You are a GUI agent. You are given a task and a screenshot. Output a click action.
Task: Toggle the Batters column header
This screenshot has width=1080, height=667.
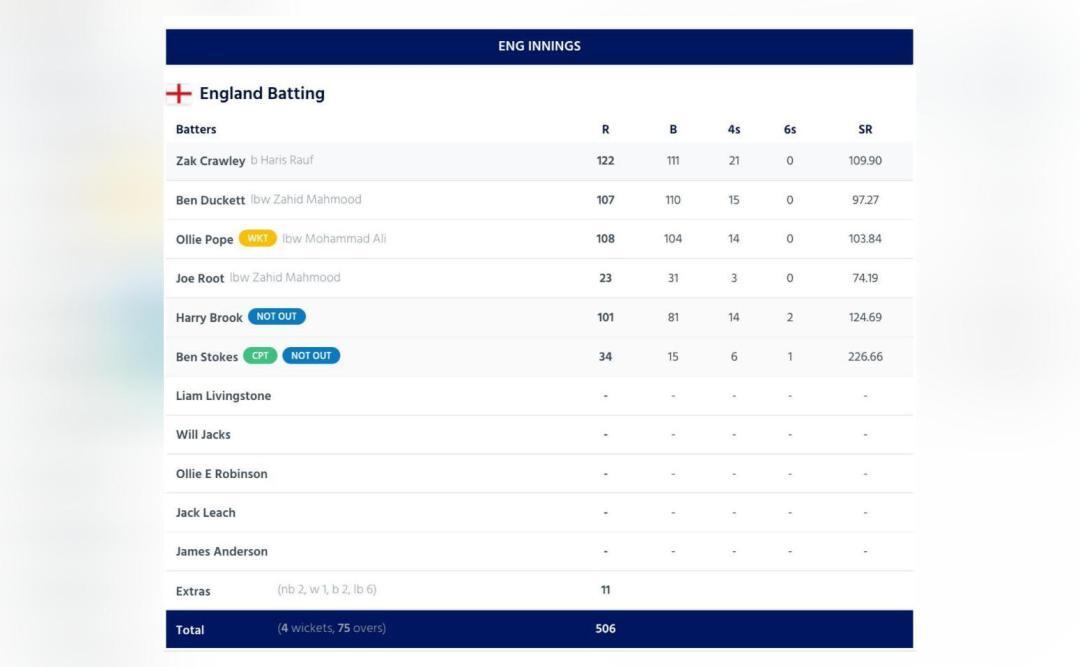coord(196,129)
